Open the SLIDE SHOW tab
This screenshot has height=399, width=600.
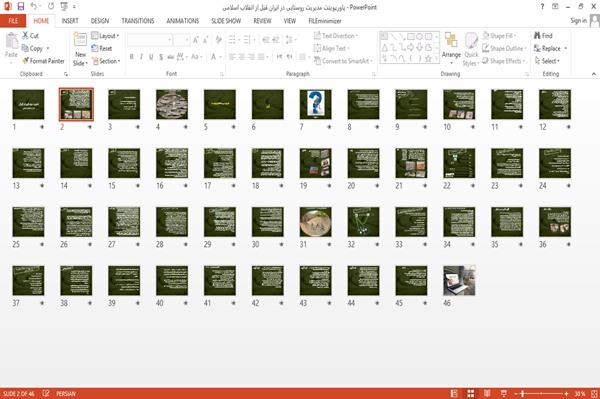pos(226,21)
